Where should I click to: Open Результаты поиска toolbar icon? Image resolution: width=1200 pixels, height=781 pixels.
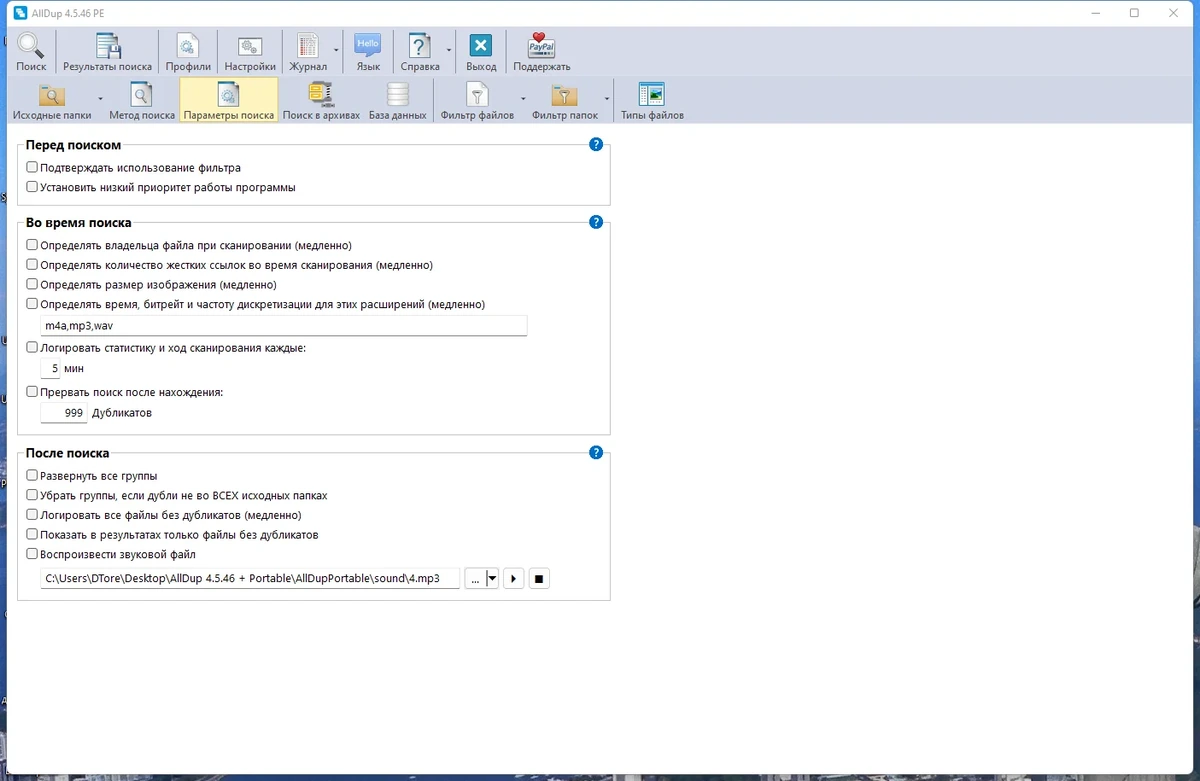107,52
